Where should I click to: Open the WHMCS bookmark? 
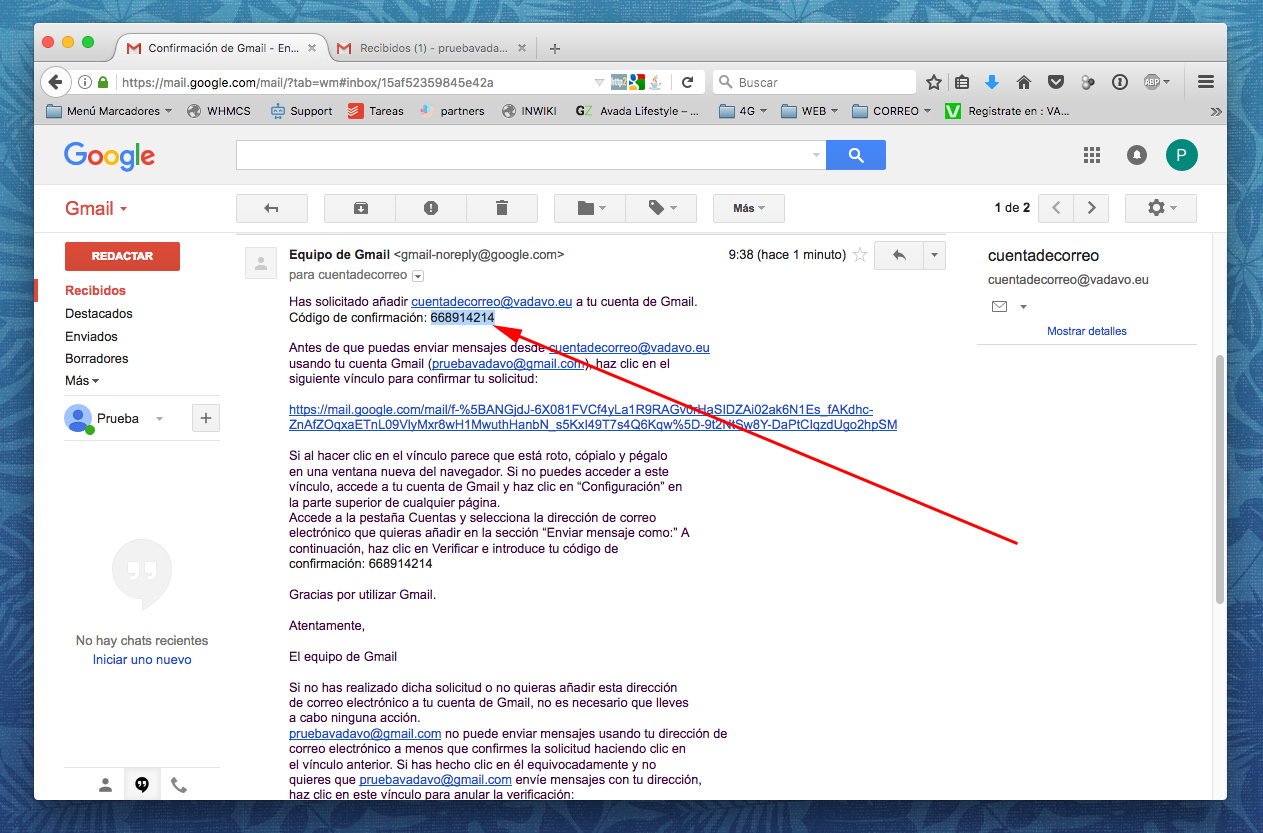[x=217, y=111]
